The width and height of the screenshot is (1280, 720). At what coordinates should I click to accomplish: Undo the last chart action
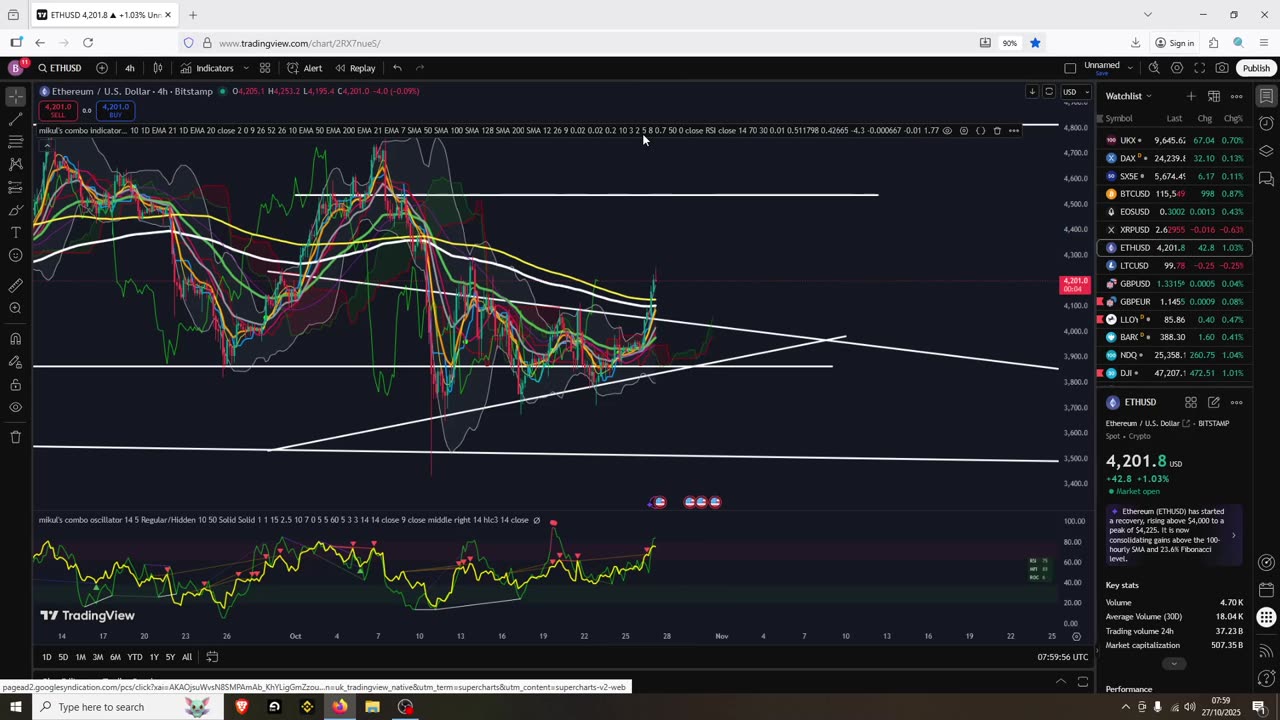tap(397, 68)
